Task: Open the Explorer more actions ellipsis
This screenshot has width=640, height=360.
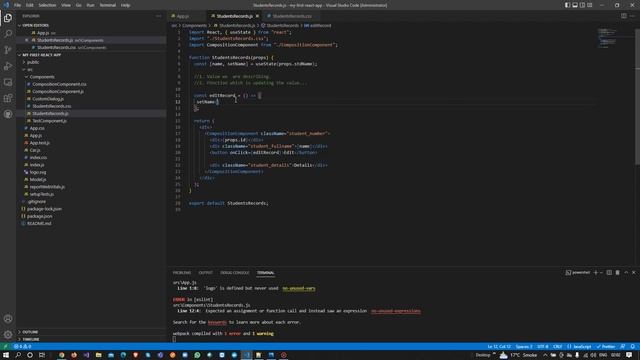Action: (x=158, y=16)
